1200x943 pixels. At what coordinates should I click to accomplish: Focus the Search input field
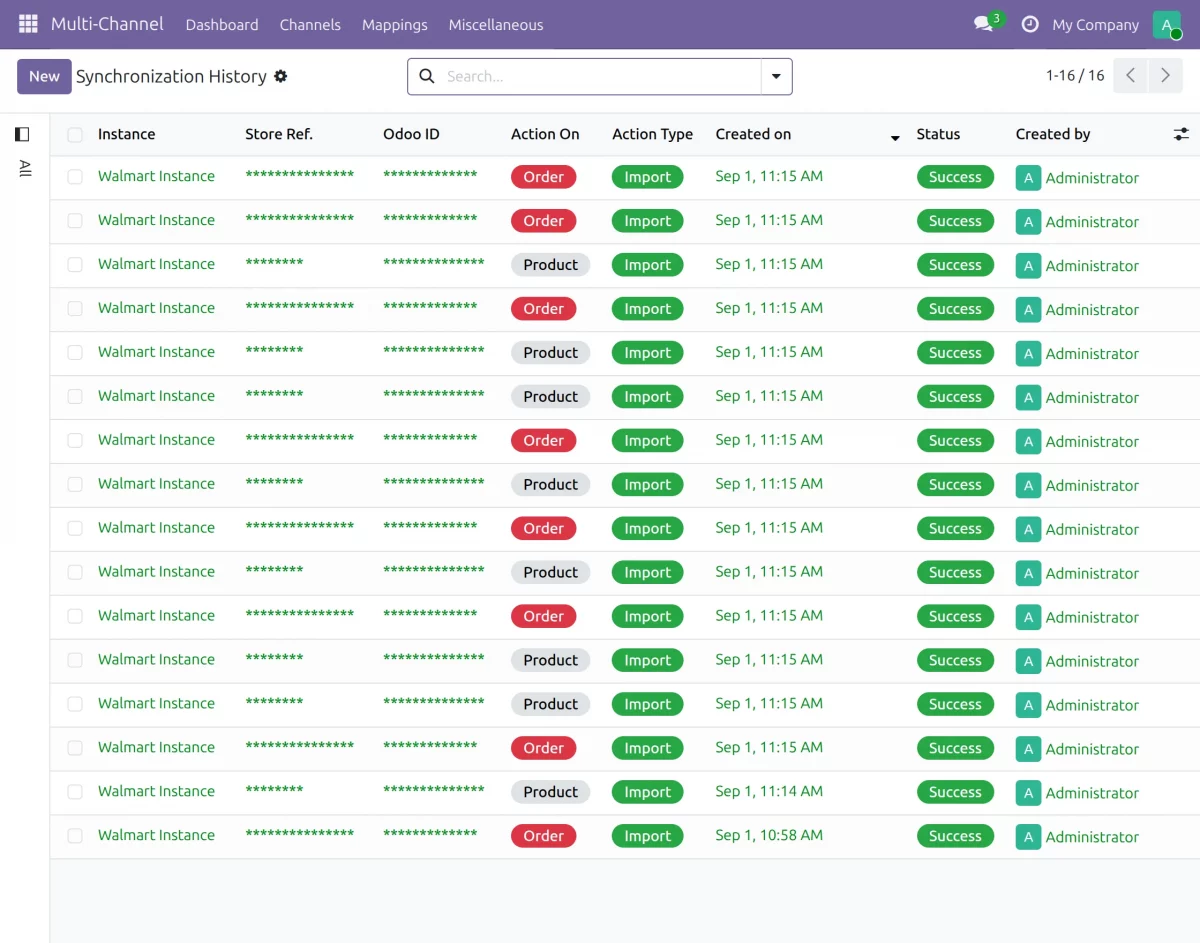[600, 76]
